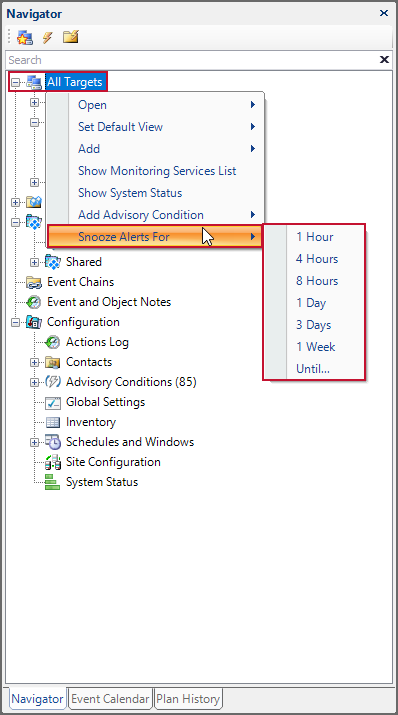
Task: Click the Actions Log icon
Action: click(x=53, y=342)
